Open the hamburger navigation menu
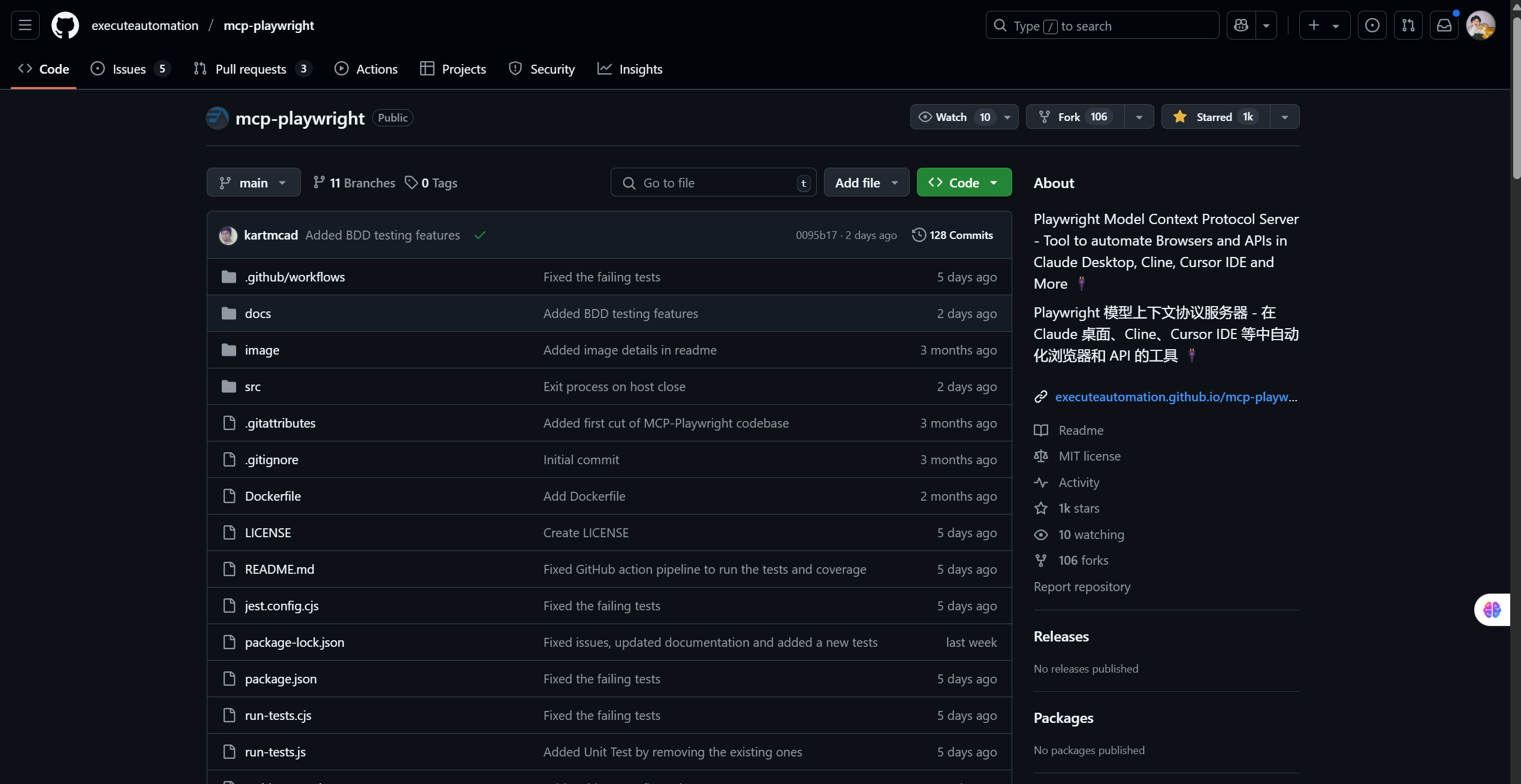Viewport: 1521px width, 784px height. 25,25
